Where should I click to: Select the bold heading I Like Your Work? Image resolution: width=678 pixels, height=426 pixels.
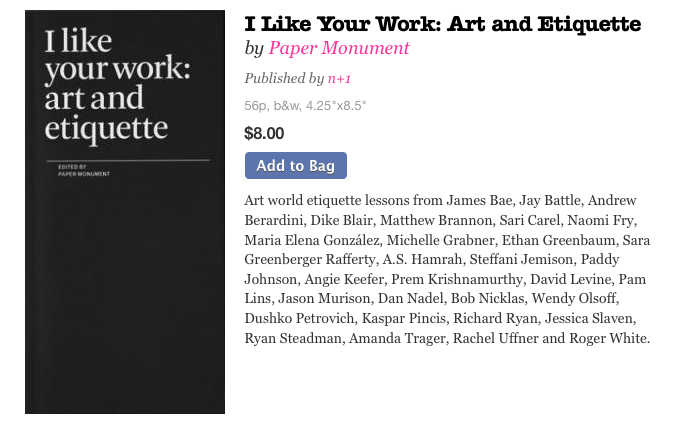coord(443,24)
